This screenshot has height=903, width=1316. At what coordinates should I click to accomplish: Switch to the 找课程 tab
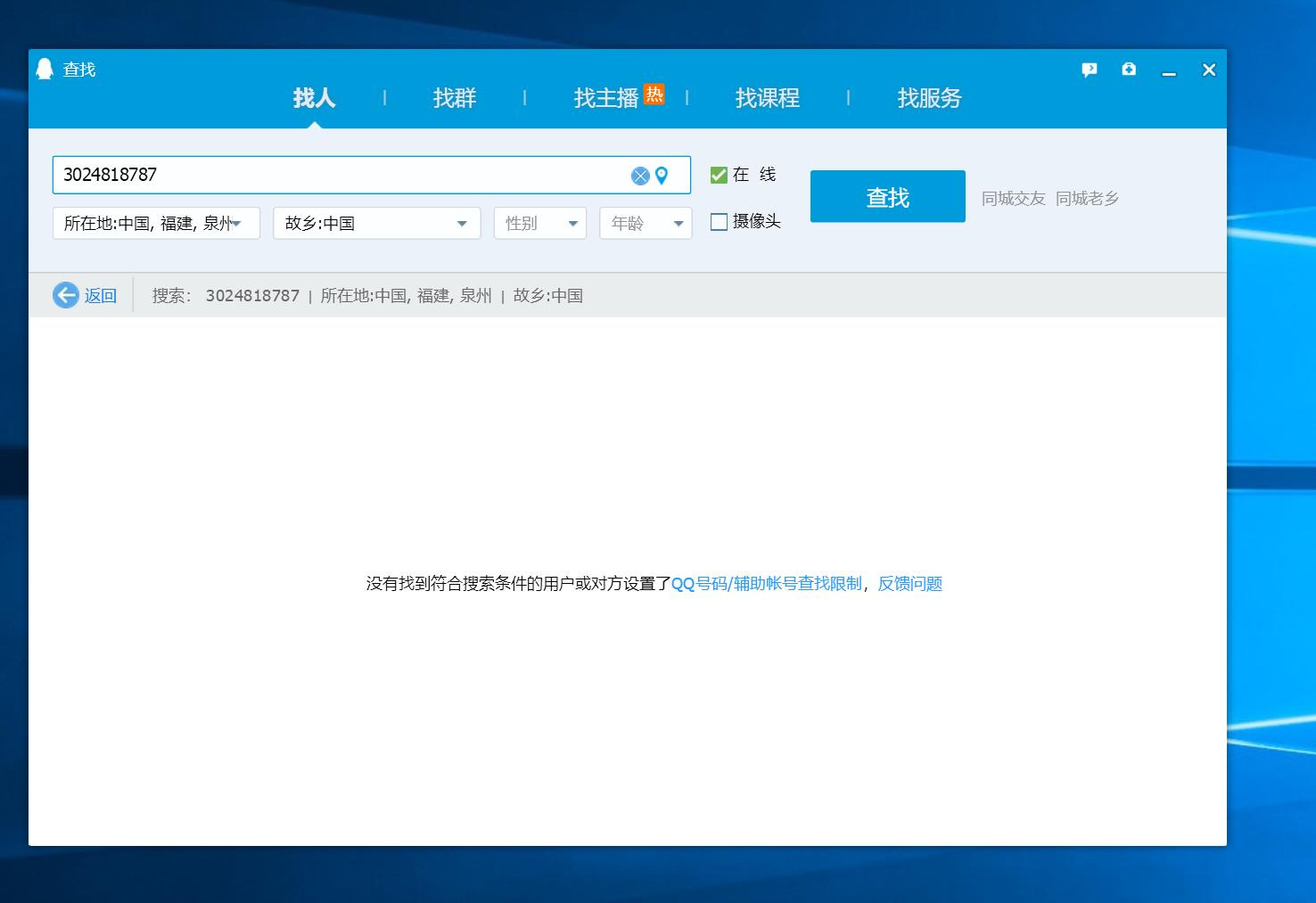pos(767,98)
